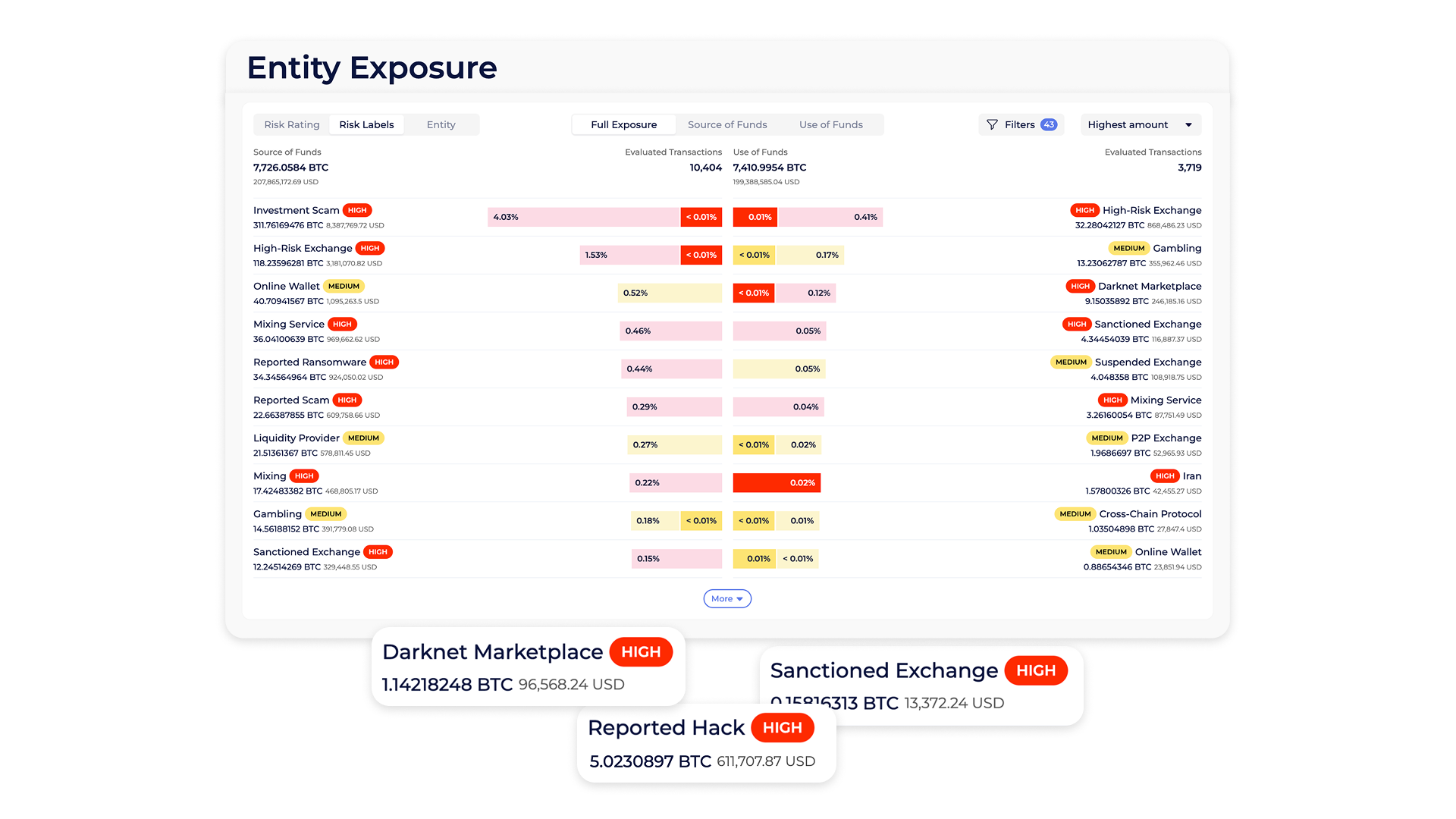Click HIGH badge on Darknet Marketplace card
The height and width of the screenshot is (819, 1456).
641,651
